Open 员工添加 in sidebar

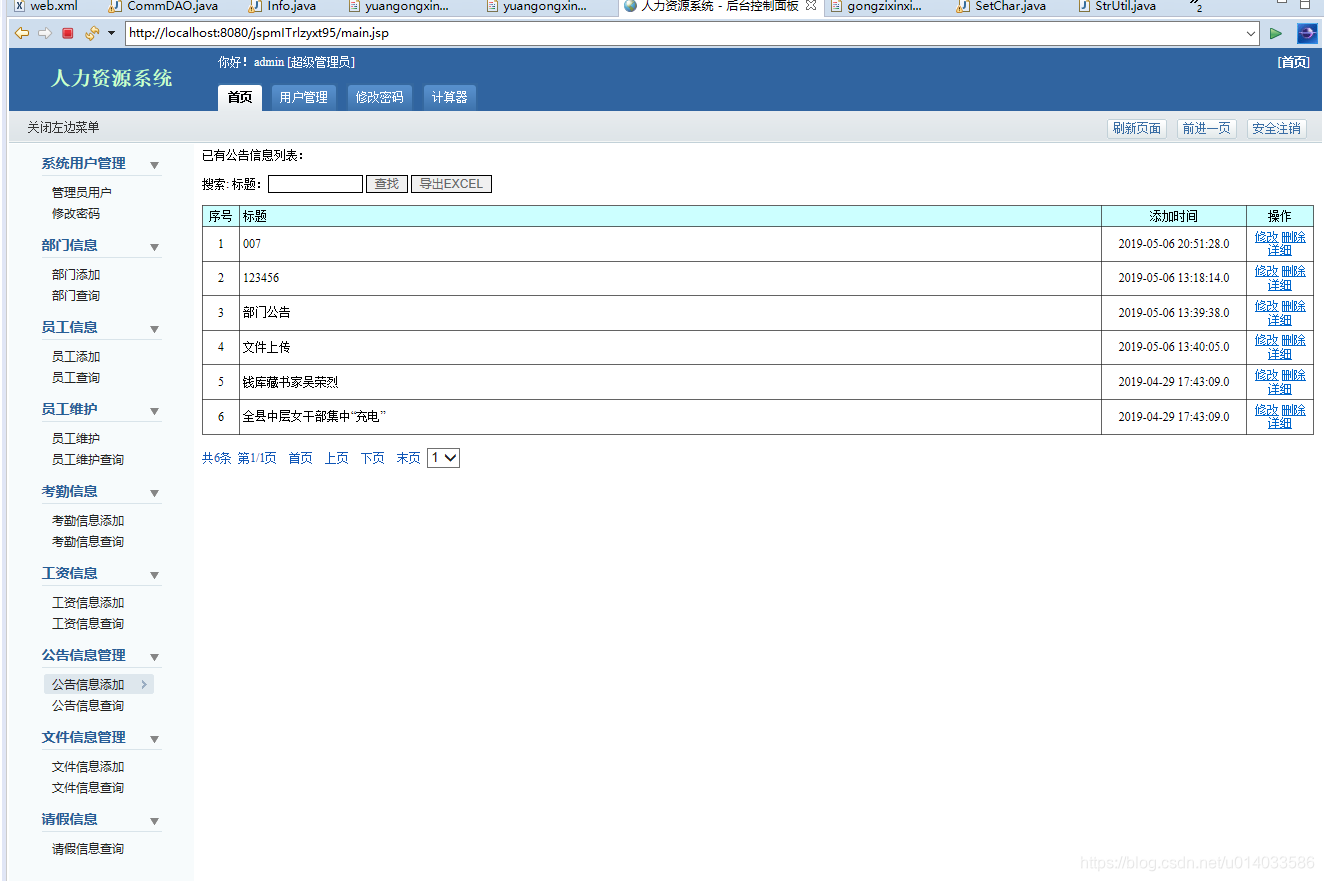(x=76, y=357)
